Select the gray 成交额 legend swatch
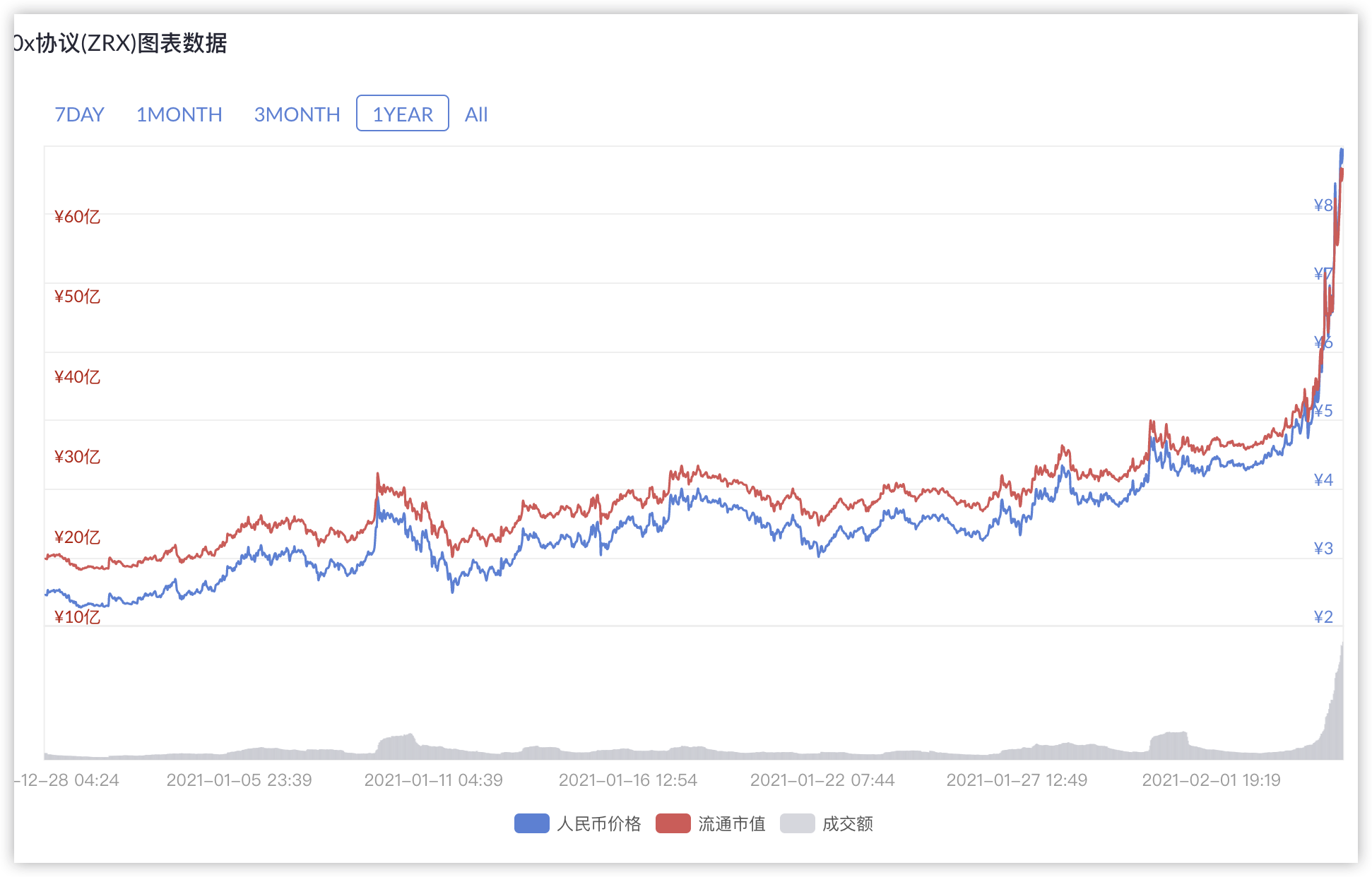The width and height of the screenshot is (1372, 877). pyautogui.click(x=796, y=823)
